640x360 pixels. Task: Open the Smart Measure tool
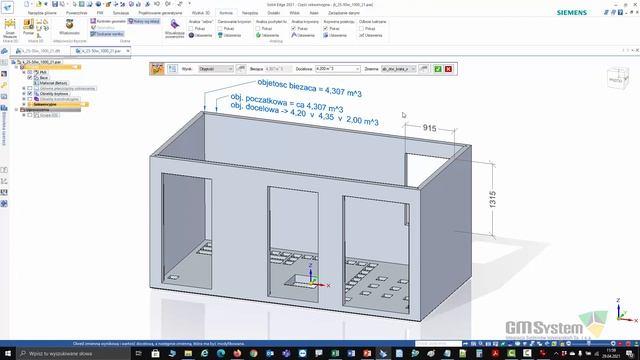(10, 29)
